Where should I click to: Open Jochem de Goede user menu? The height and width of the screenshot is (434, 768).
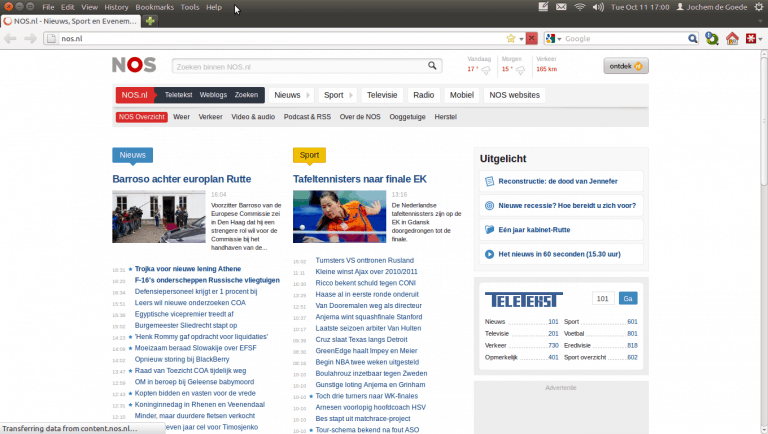click(x=712, y=7)
